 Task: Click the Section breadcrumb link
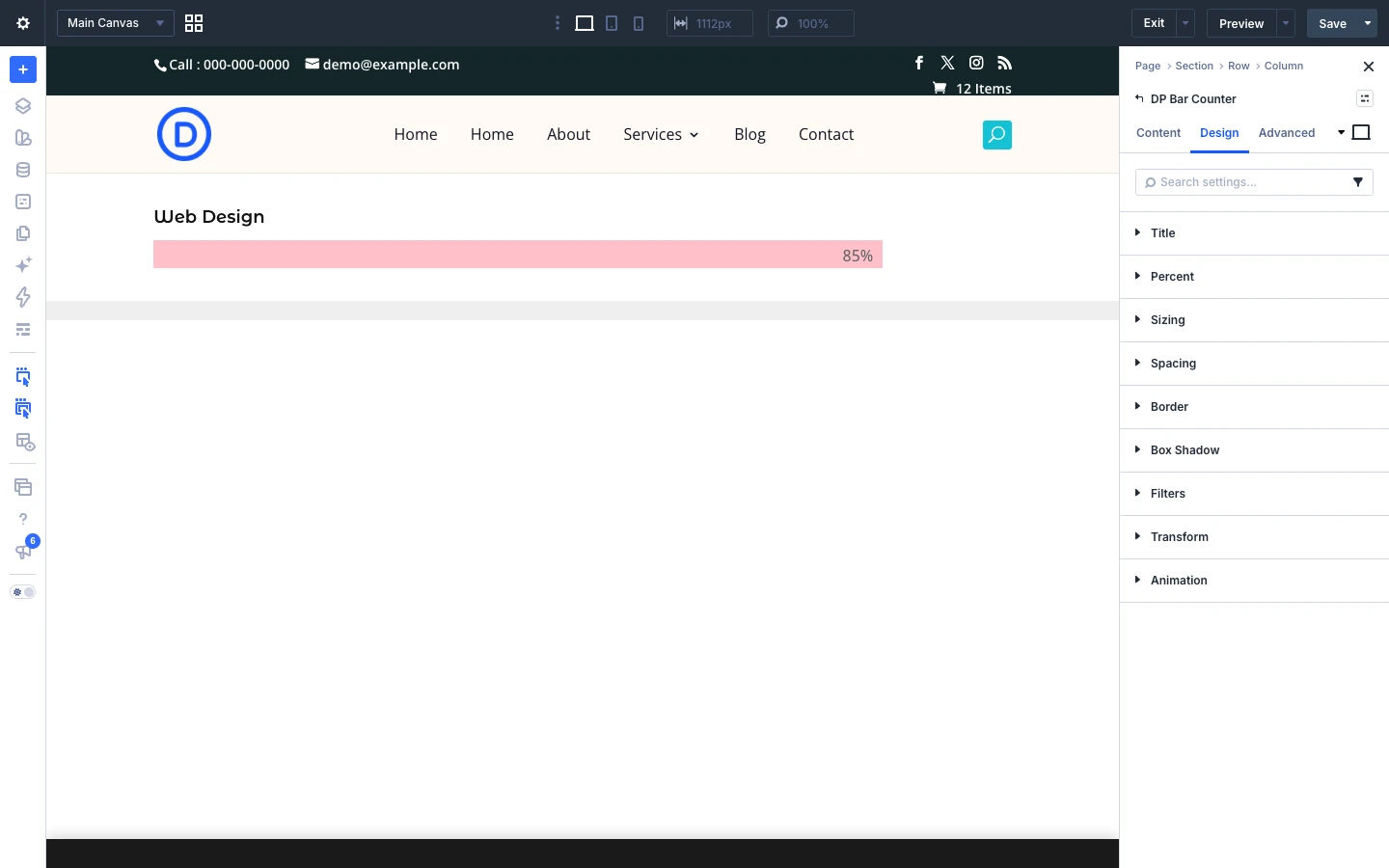point(1194,66)
